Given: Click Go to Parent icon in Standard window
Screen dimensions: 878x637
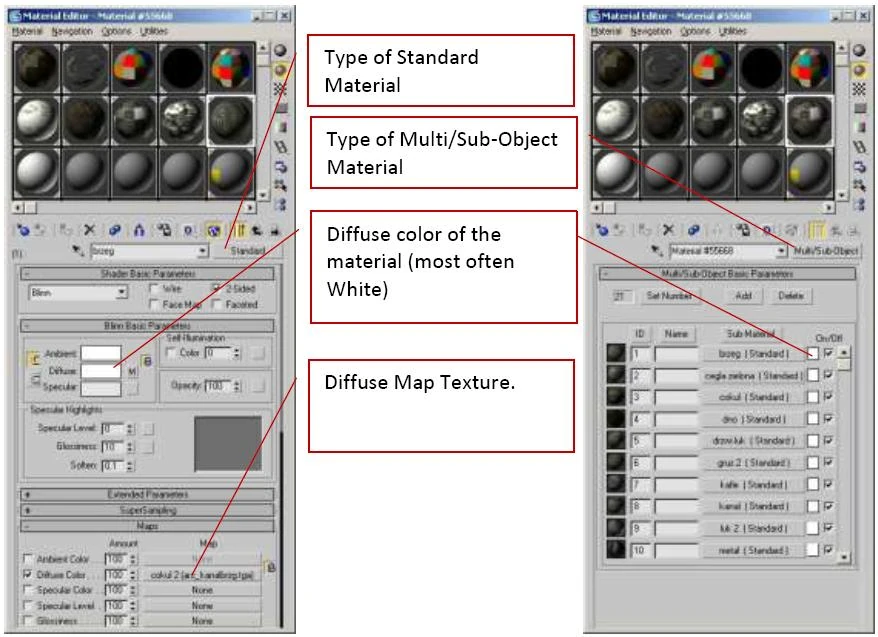Looking at the screenshot, I should (258, 230).
